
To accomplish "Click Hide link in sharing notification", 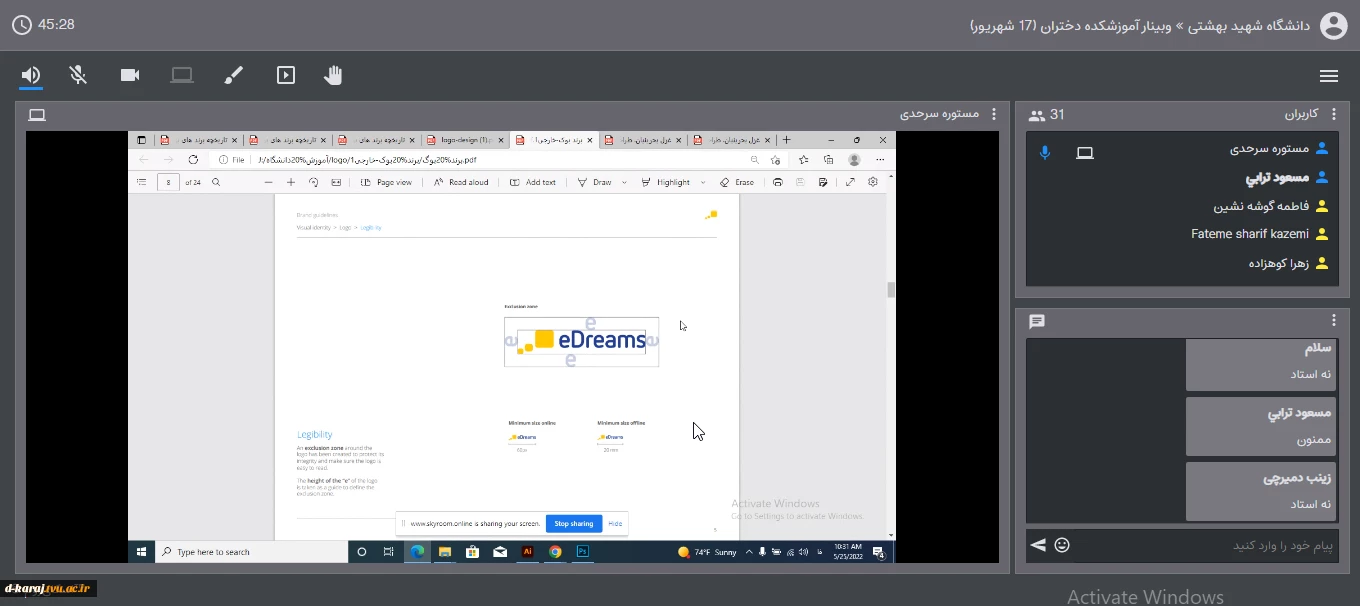I will pos(615,523).
